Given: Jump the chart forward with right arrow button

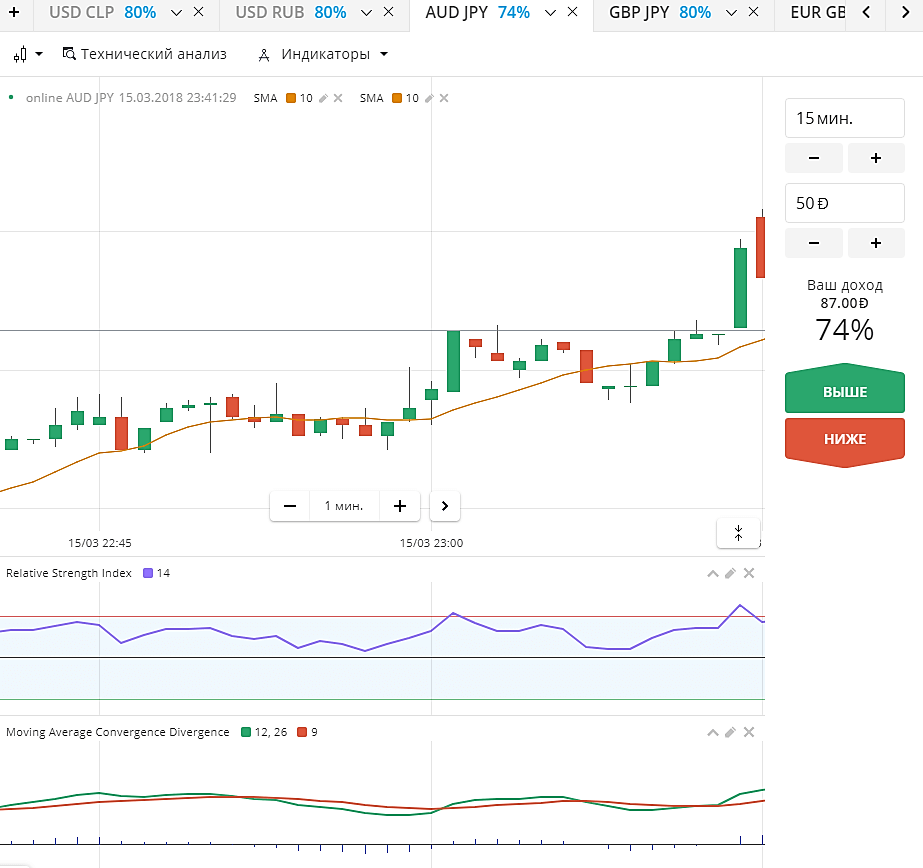Looking at the screenshot, I should pyautogui.click(x=444, y=506).
